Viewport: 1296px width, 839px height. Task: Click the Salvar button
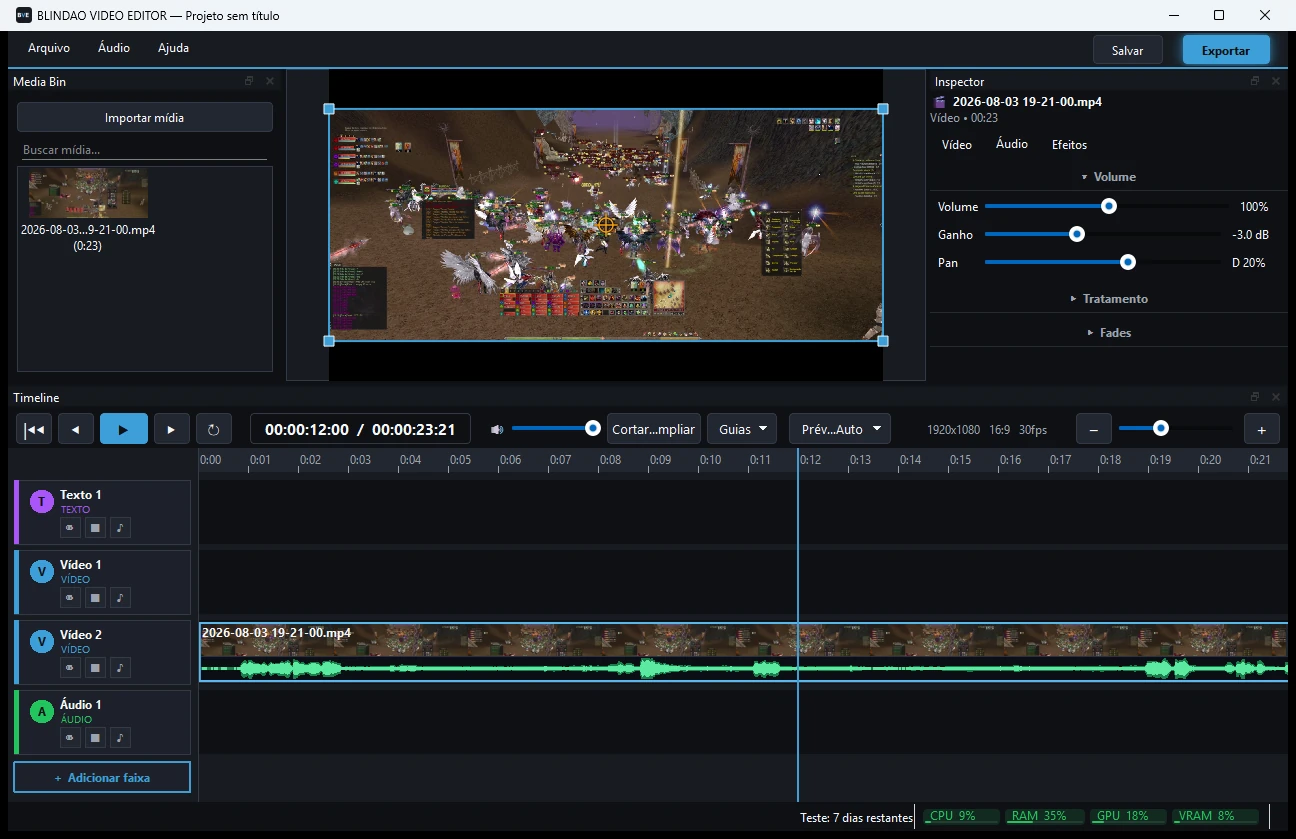click(1128, 50)
